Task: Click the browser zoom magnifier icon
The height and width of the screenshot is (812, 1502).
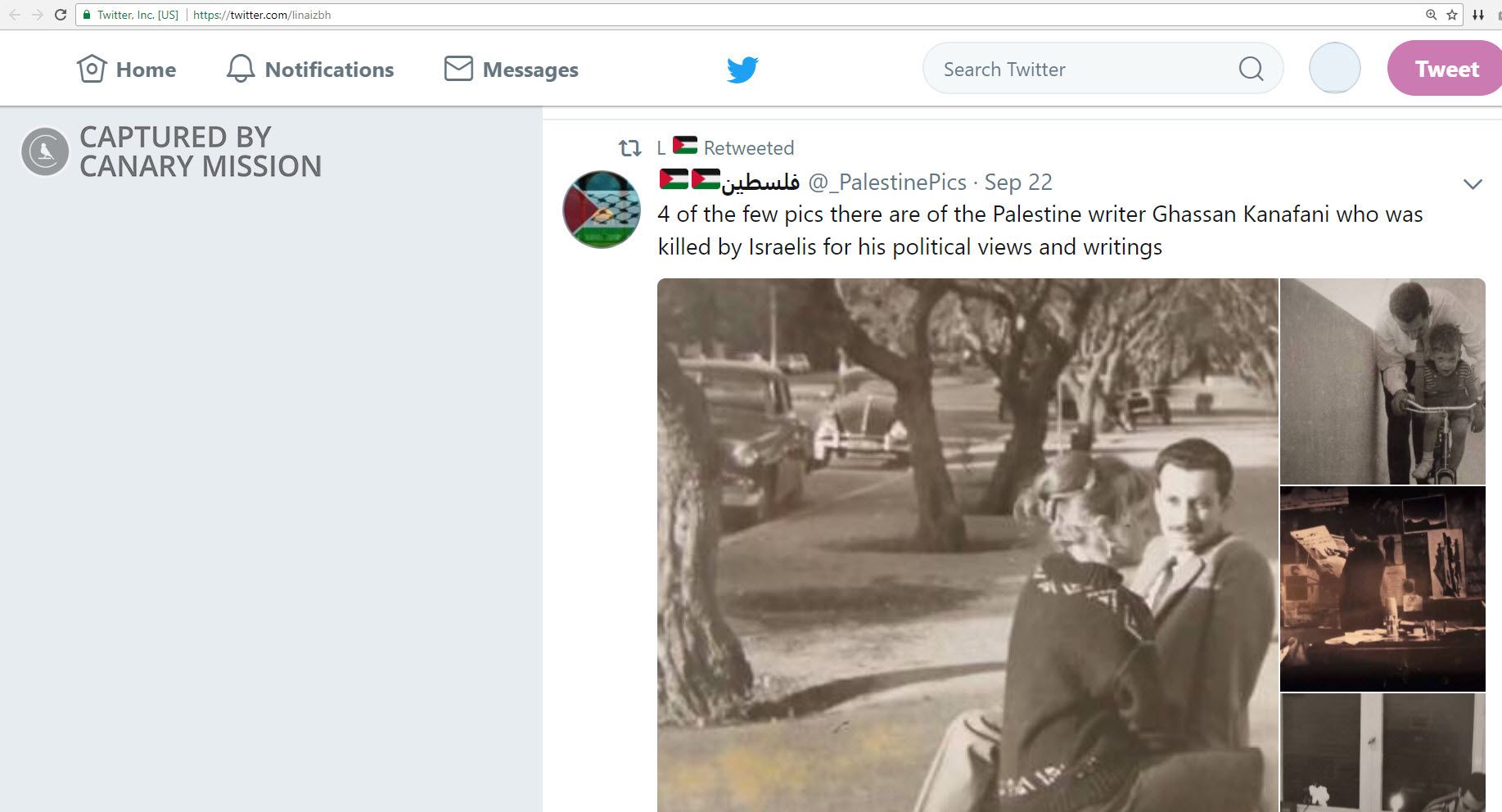Action: coord(1431,15)
